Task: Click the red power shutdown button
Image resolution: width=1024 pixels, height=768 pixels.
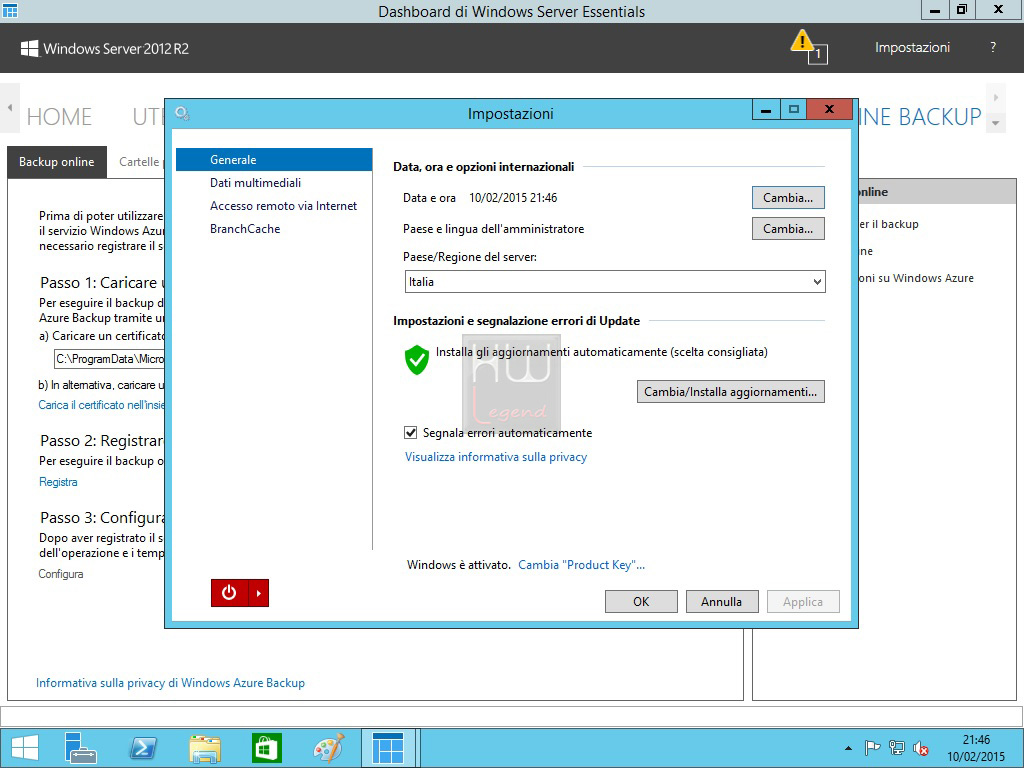Action: (x=229, y=593)
